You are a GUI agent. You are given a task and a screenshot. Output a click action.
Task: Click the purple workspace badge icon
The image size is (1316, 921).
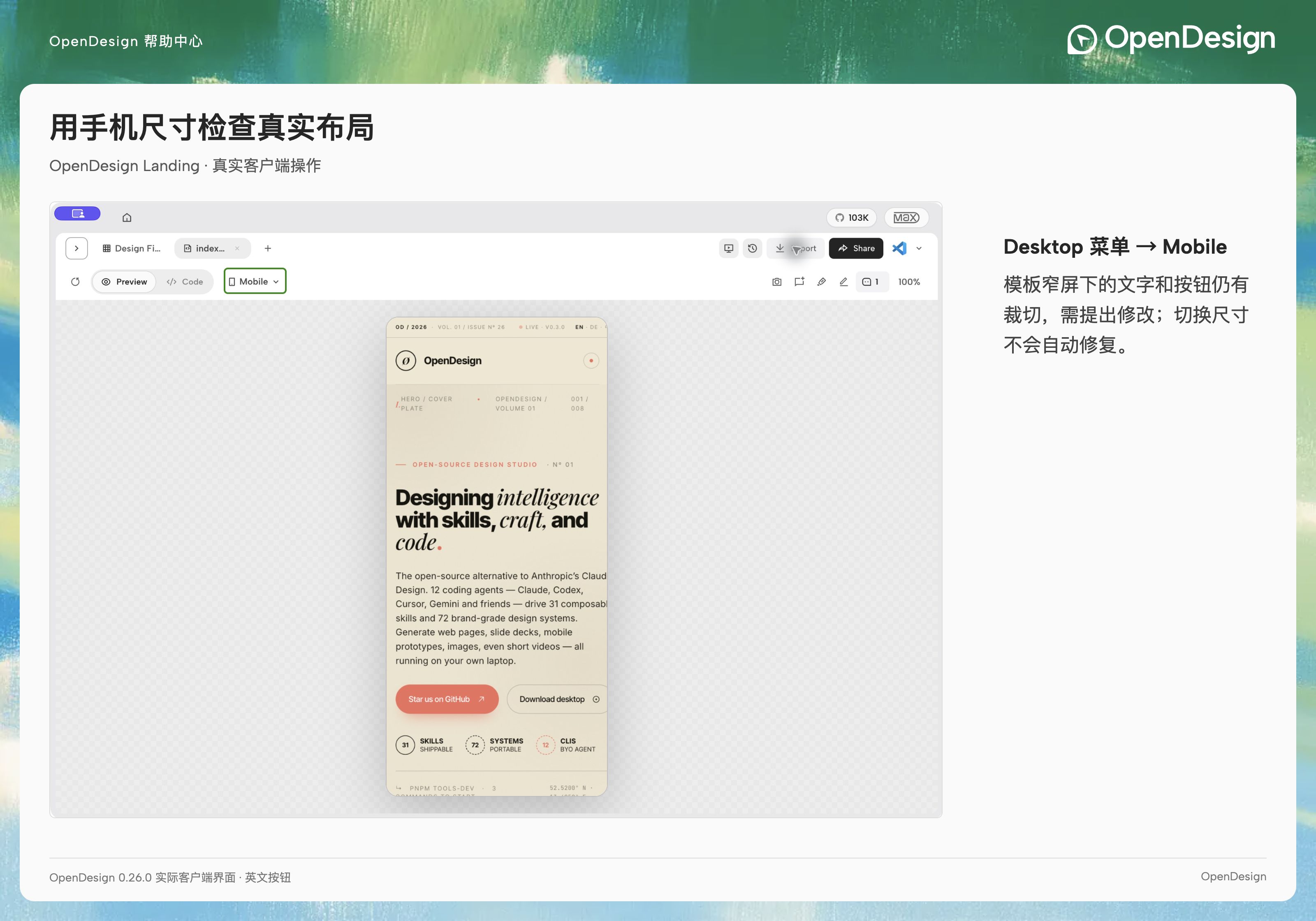pyautogui.click(x=77, y=214)
